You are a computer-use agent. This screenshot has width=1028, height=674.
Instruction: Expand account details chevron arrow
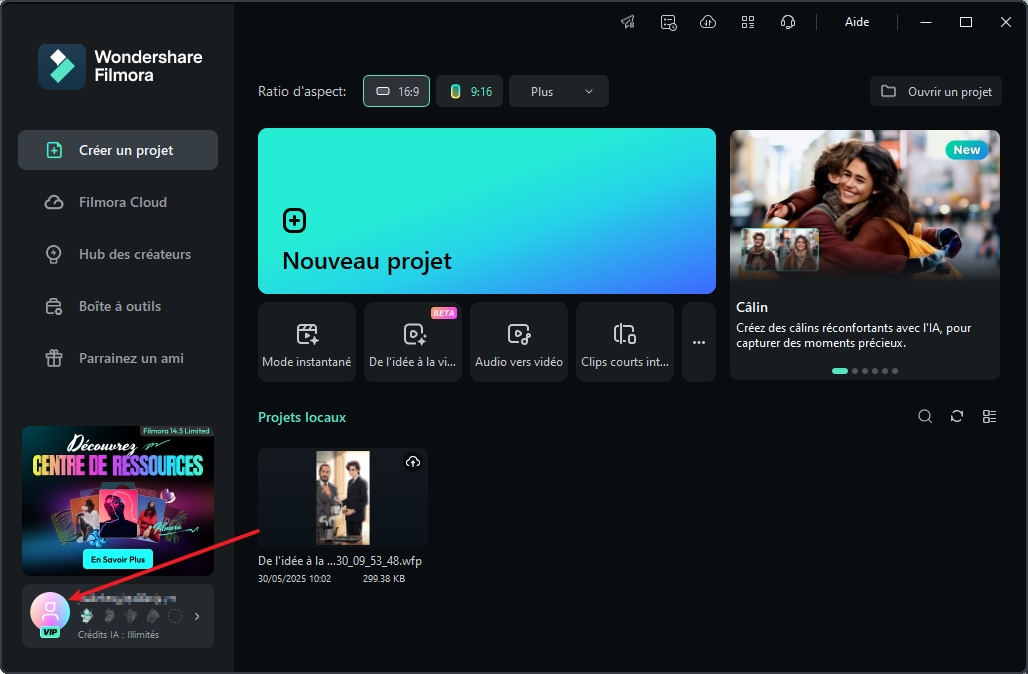click(197, 616)
